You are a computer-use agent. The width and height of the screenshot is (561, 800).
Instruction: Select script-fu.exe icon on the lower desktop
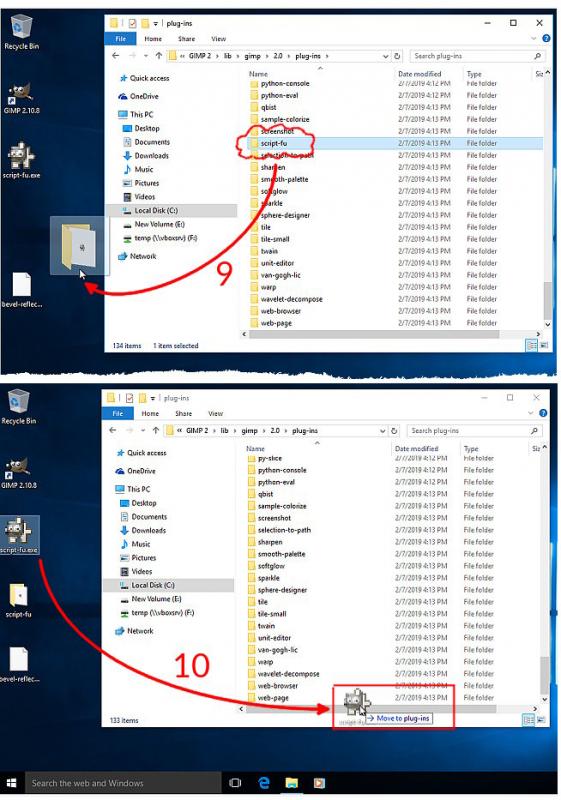click(x=19, y=535)
